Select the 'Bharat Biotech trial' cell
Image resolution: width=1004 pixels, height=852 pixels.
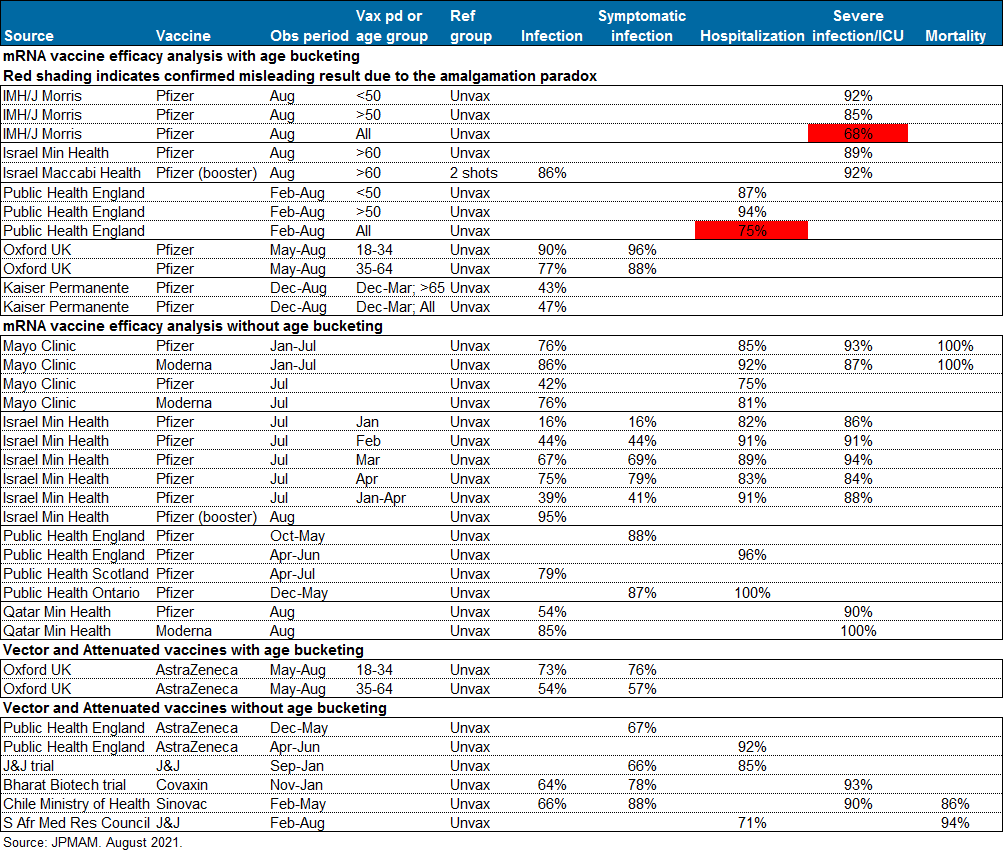tap(65, 785)
